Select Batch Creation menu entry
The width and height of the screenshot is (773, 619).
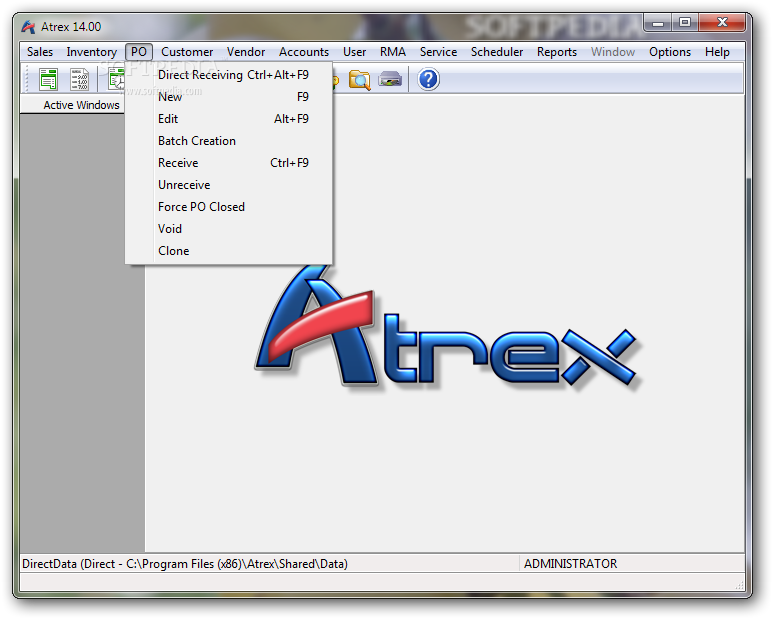coord(229,141)
